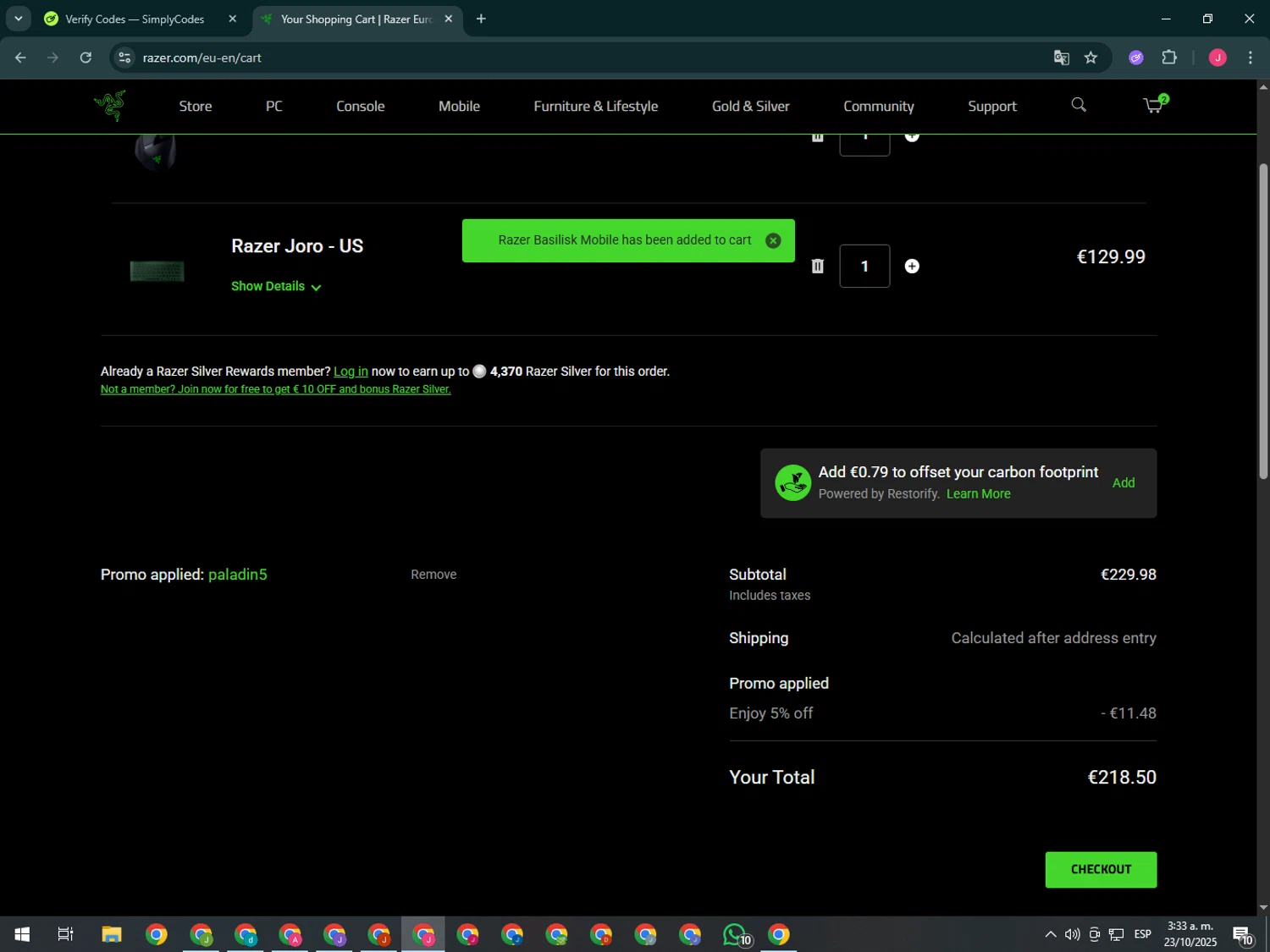Click the Razer Joro - US product title
This screenshot has width=1270, height=952.
[x=297, y=246]
